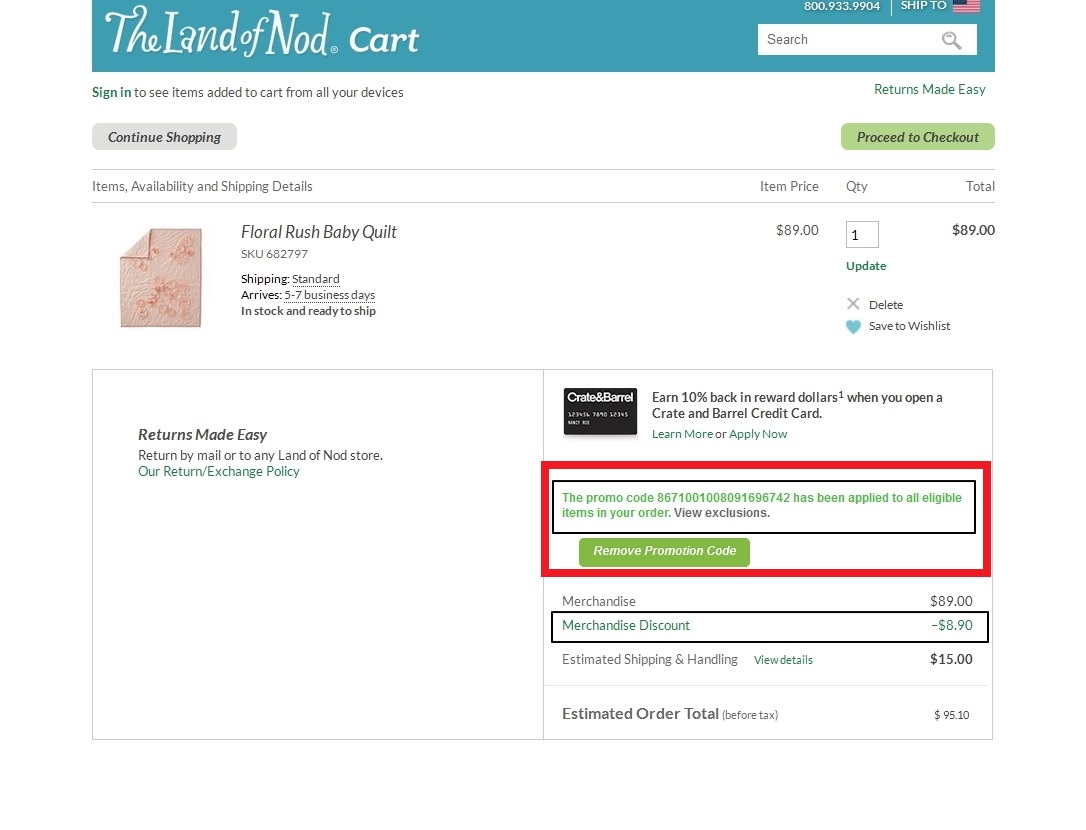Image resolution: width=1086 pixels, height=830 pixels.
Task: Click Apply Now credit card link
Action: (x=758, y=434)
